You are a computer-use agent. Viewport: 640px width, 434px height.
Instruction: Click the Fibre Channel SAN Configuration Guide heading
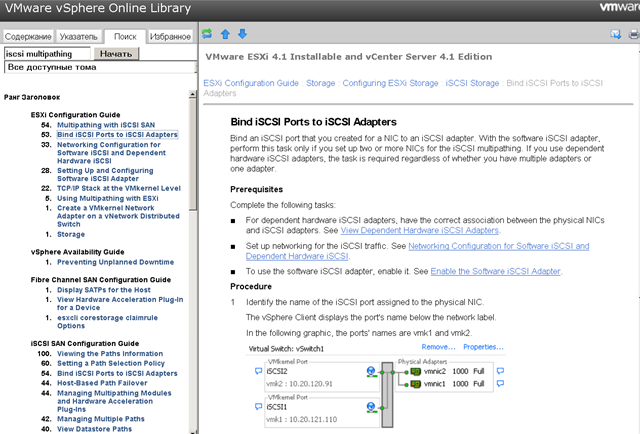[101, 280]
